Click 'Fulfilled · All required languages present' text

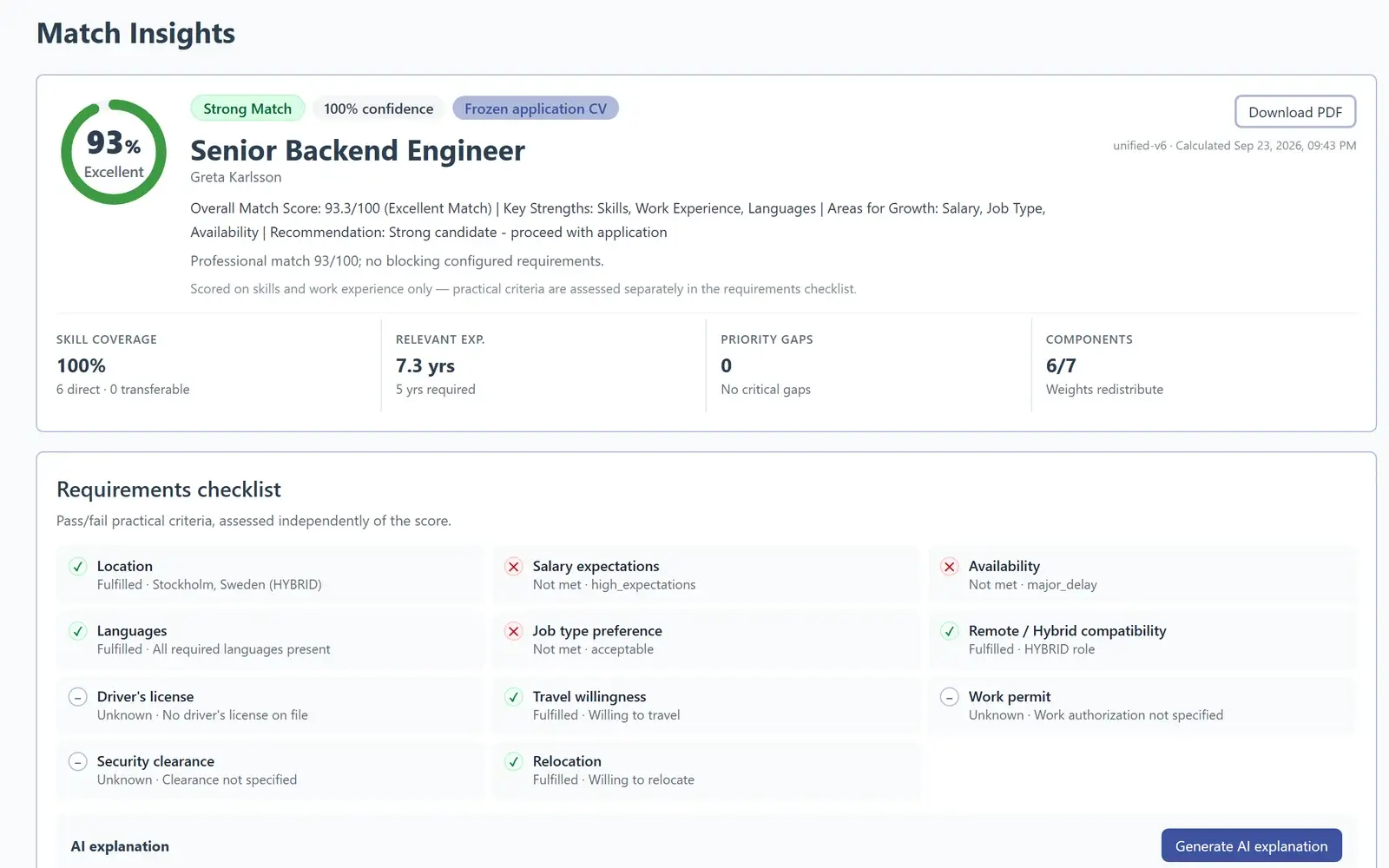(214, 649)
